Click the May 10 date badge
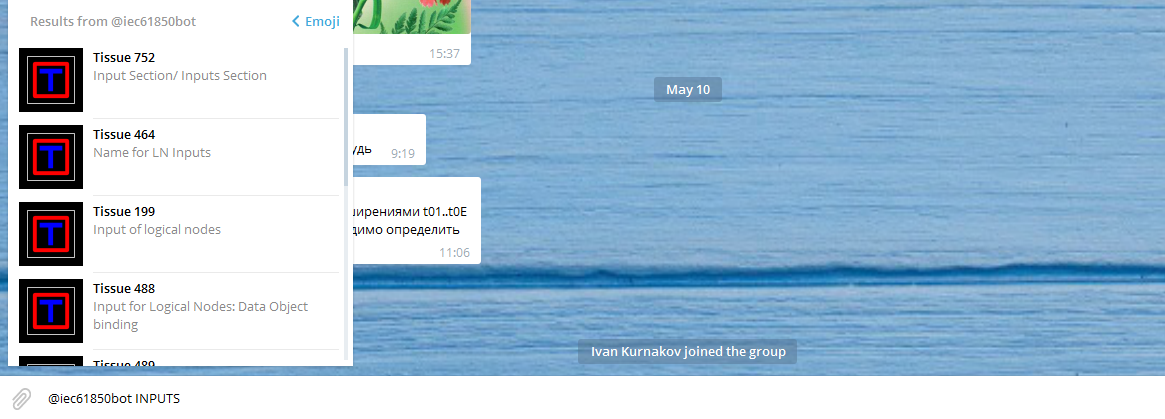Viewport: 1165px width, 419px height. [x=688, y=90]
